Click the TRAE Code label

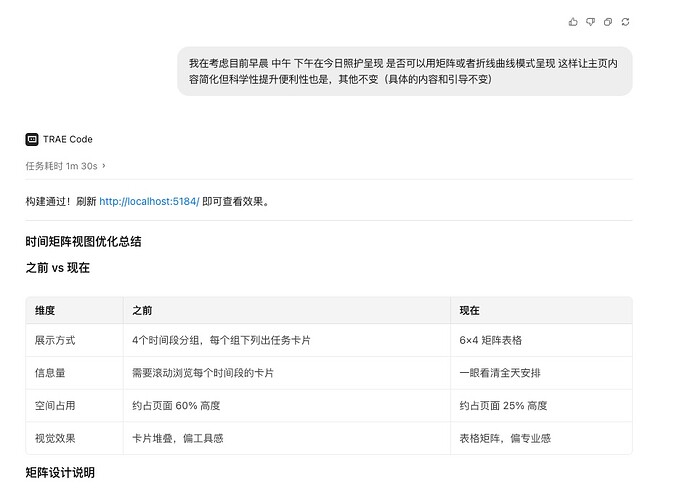pyautogui.click(x=68, y=139)
